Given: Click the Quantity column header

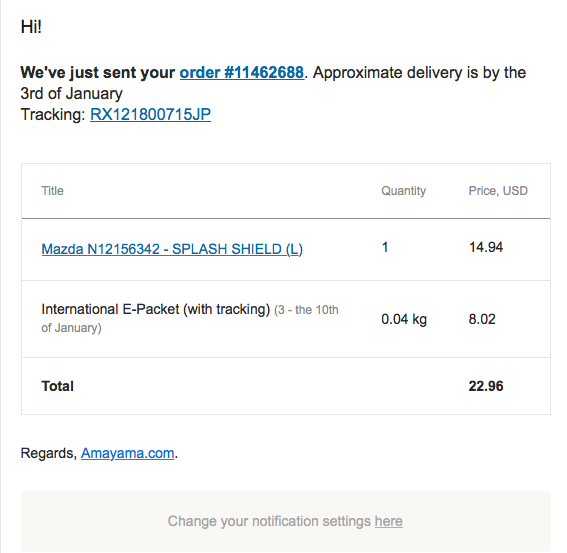Looking at the screenshot, I should (404, 191).
